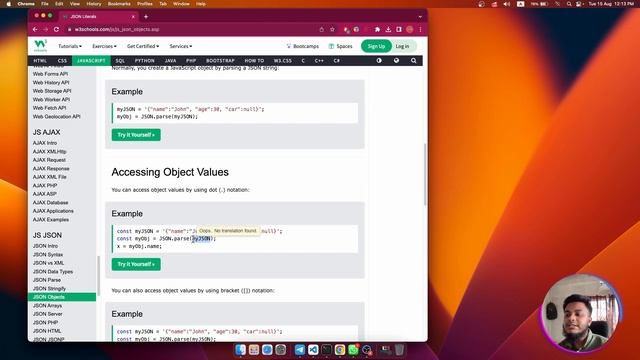Open Trash in the Dock
This screenshot has width=640, height=360.
399,350
